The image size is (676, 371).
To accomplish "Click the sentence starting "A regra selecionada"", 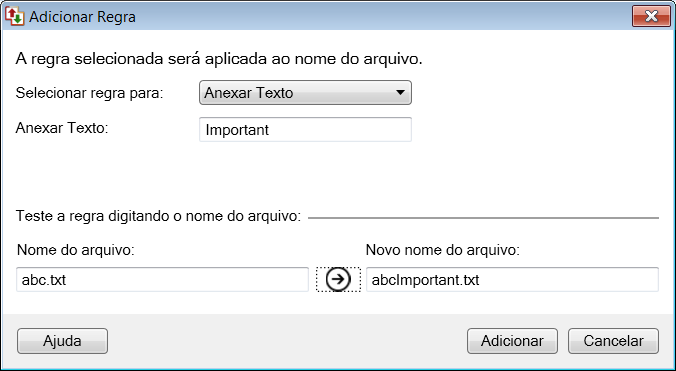I will (x=219, y=59).
